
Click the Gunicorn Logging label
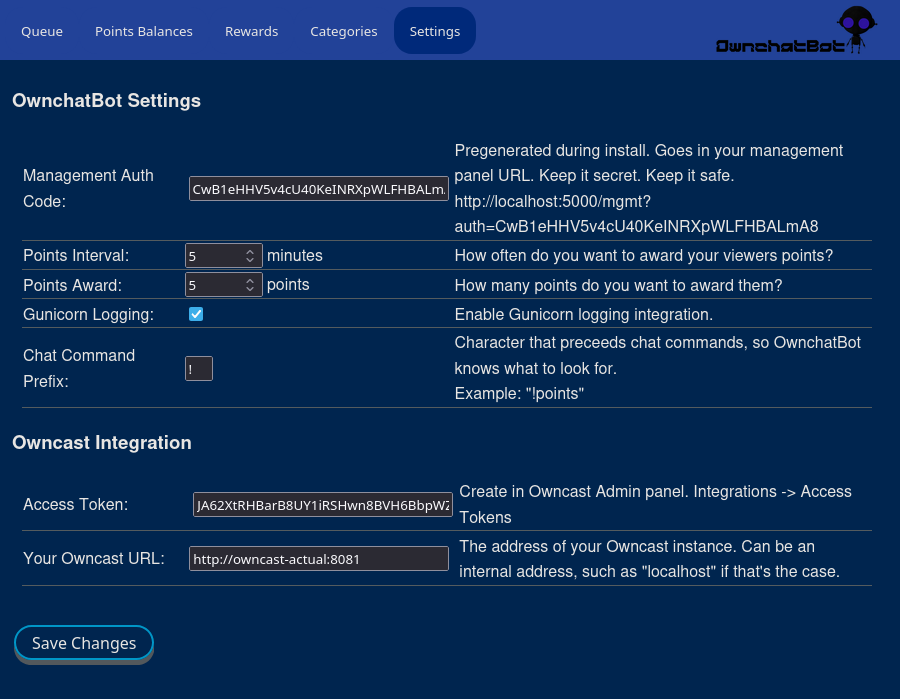(88, 314)
